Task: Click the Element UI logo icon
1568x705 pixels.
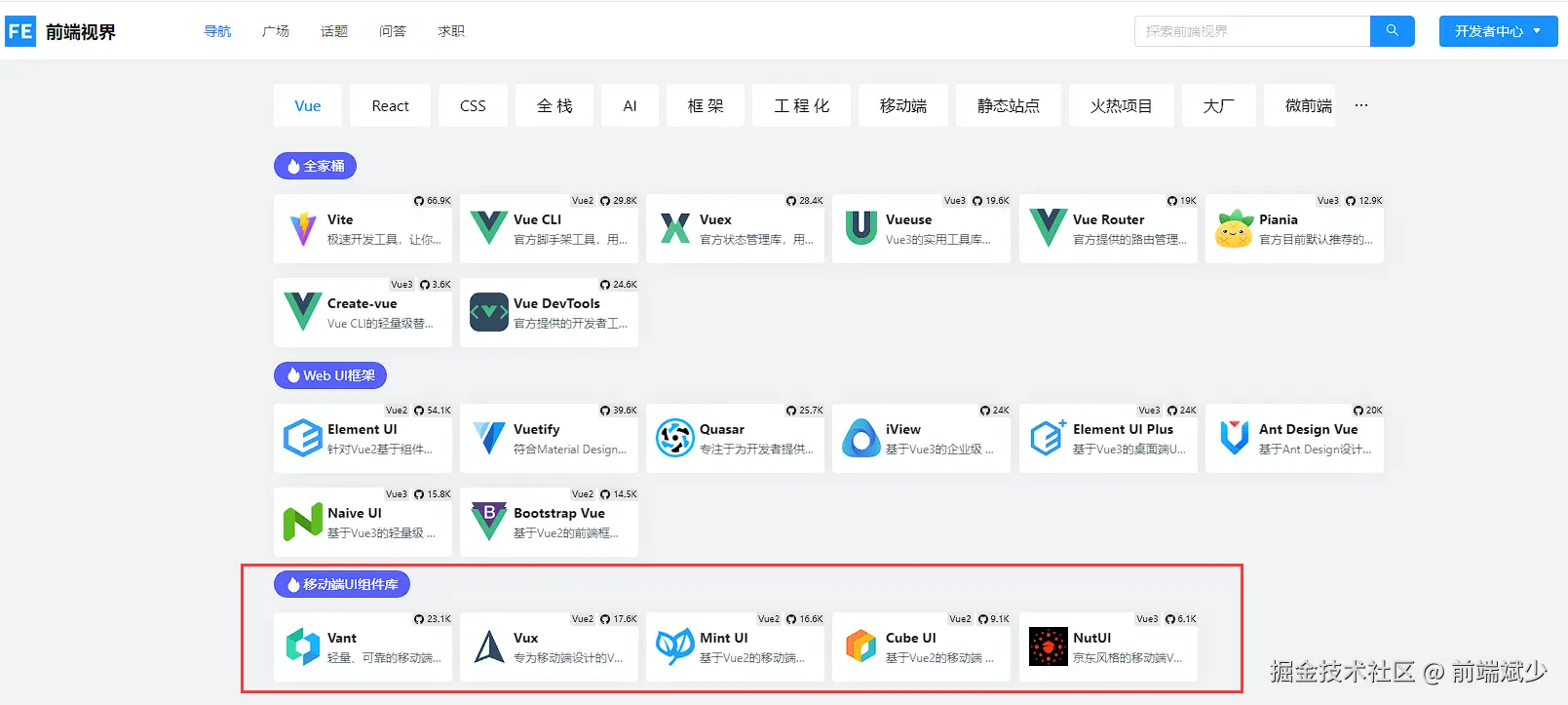Action: click(303, 438)
